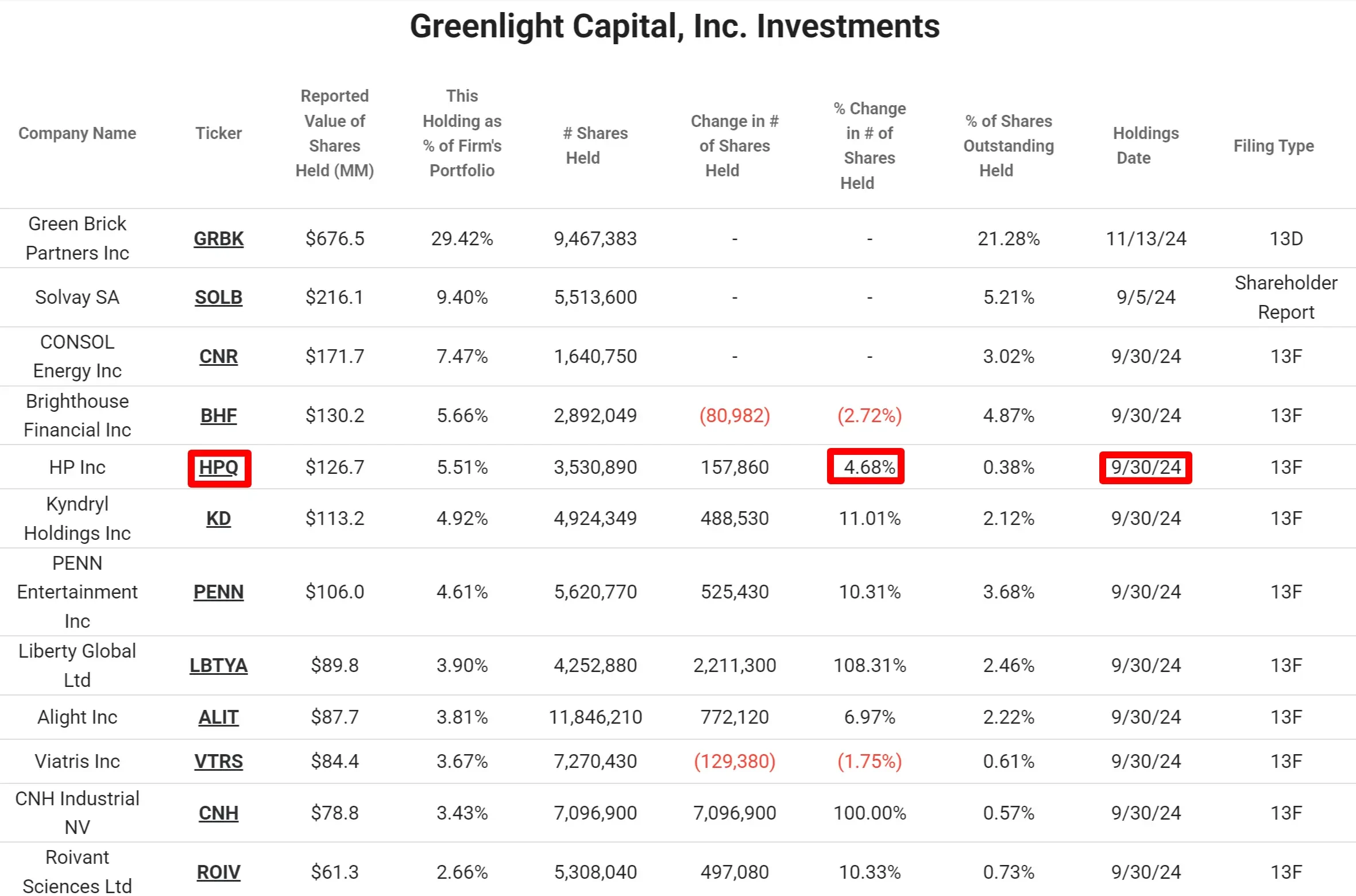This screenshot has height=896, width=1356.
Task: Click the Filing Type column header
Action: (1273, 146)
